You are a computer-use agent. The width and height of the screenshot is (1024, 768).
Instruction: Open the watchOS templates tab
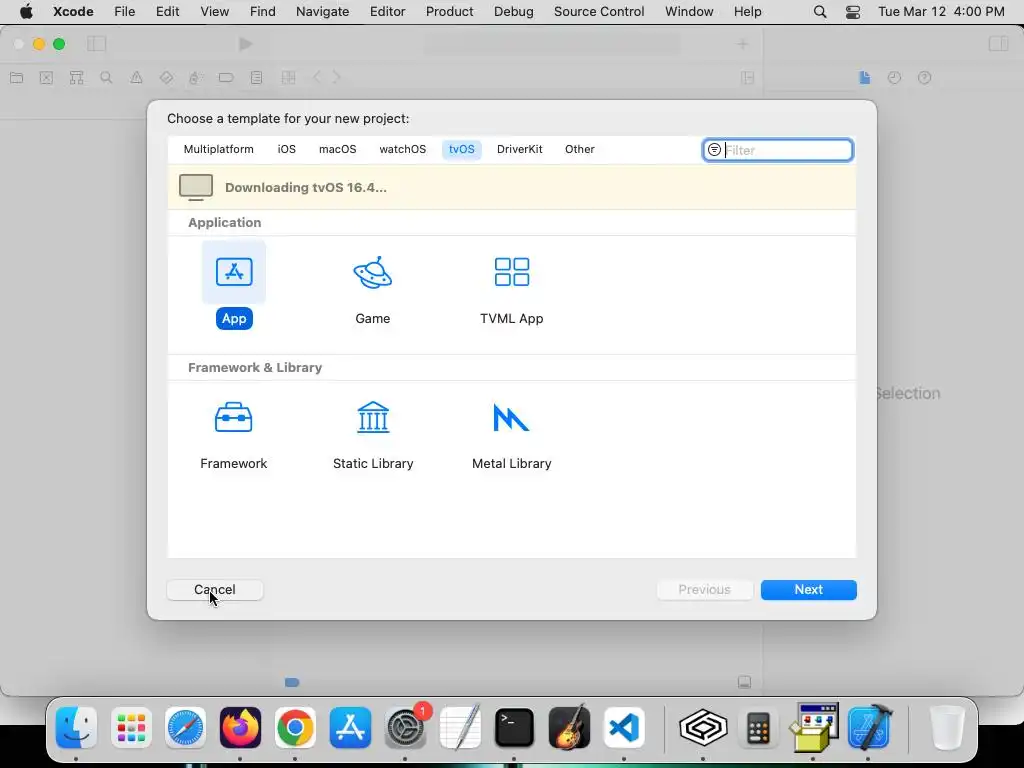click(x=402, y=149)
